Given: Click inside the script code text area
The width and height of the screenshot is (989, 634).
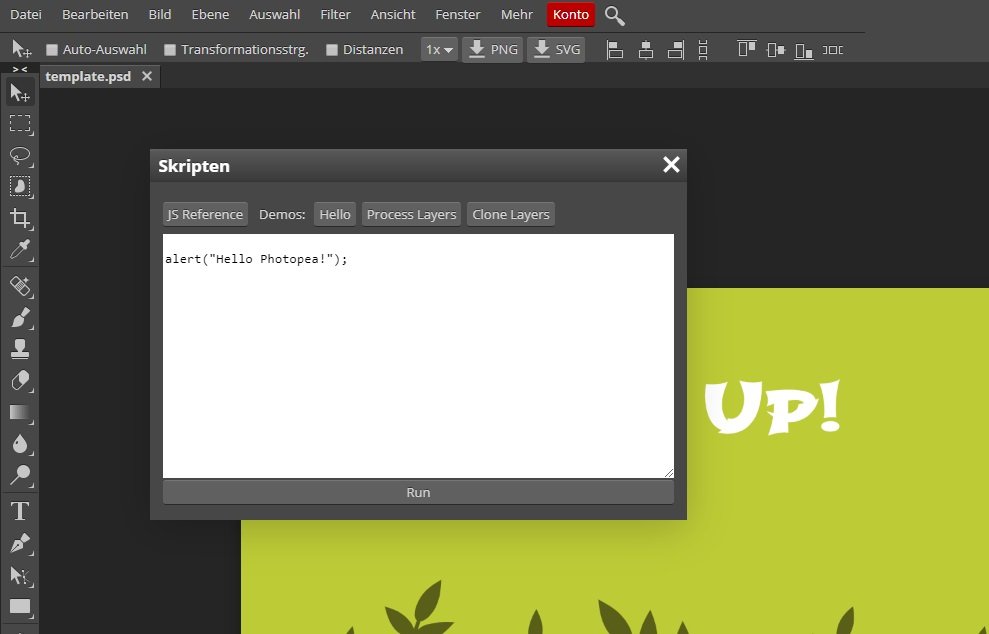Looking at the screenshot, I should click(x=418, y=356).
